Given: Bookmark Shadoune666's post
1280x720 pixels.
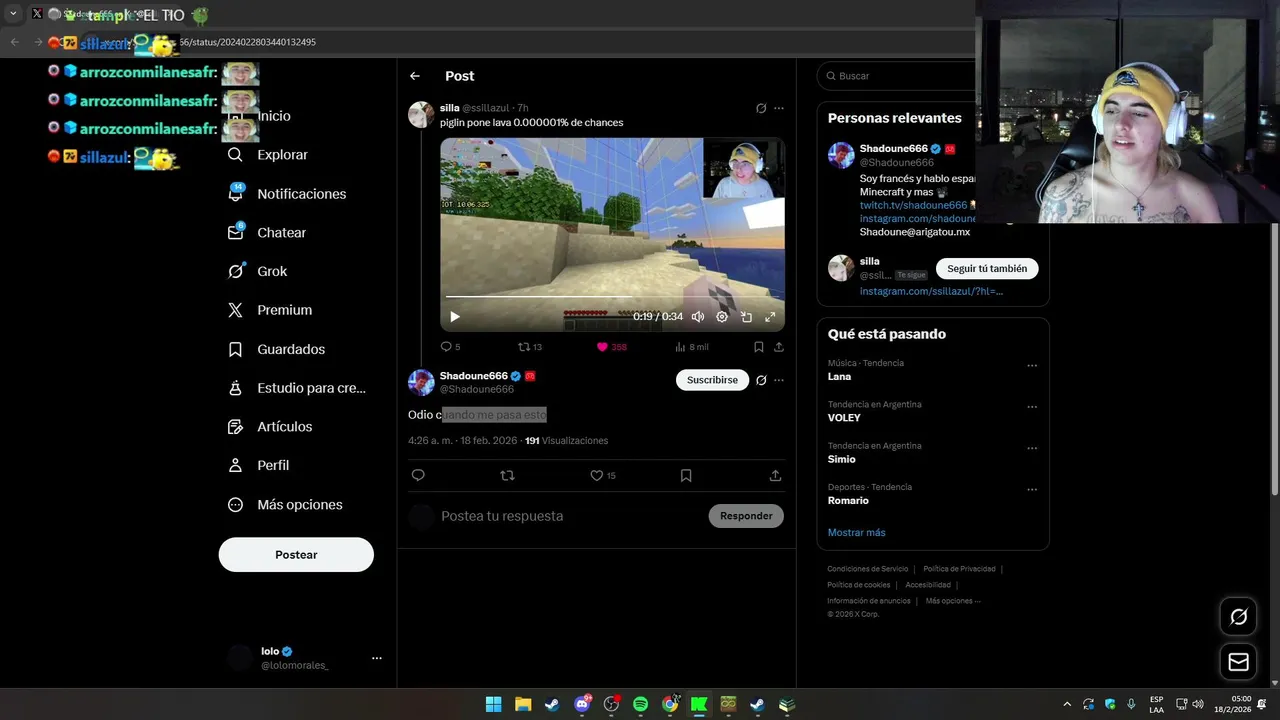Looking at the screenshot, I should click(686, 476).
